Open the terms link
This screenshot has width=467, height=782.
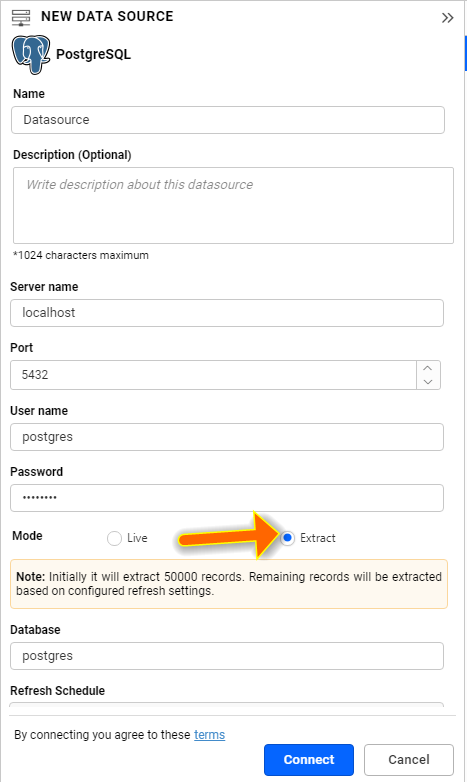click(x=210, y=735)
